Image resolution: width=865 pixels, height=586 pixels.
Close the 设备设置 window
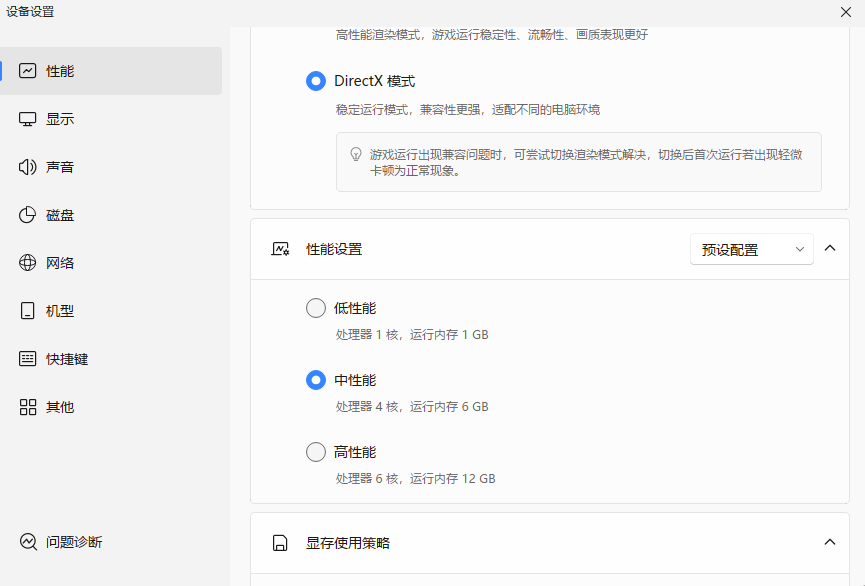(846, 12)
